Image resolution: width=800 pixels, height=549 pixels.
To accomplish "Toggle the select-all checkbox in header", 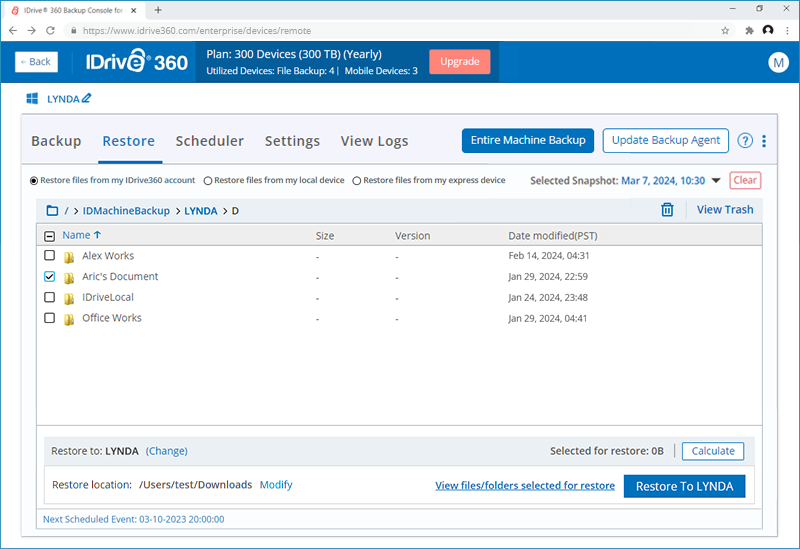I will (50, 236).
